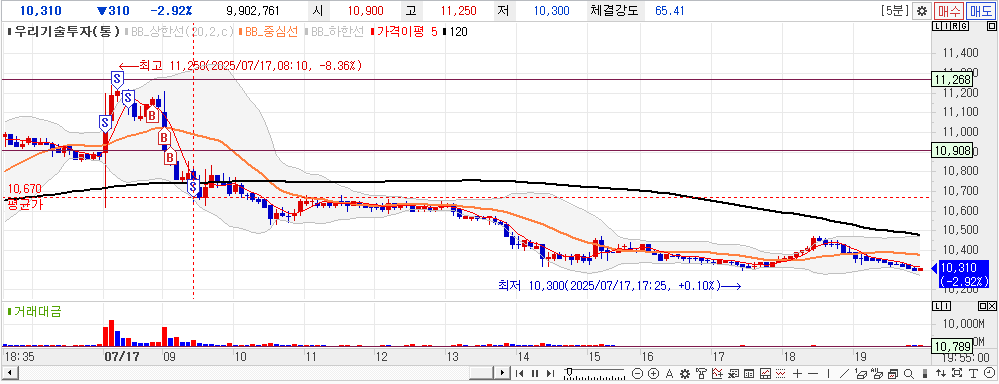This screenshot has height=384, width=999.
Task: Click the 10,908 horizontal line price tag
Action: (x=952, y=151)
